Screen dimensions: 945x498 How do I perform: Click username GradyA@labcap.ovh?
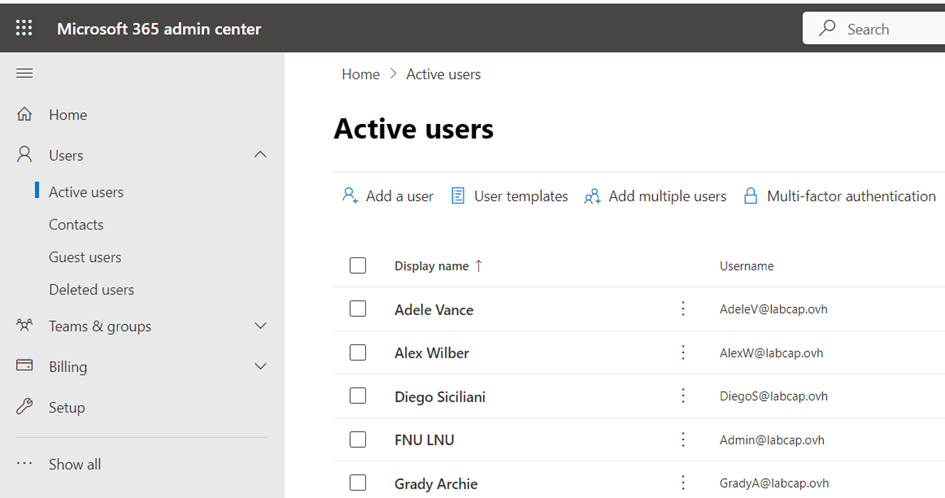774,483
